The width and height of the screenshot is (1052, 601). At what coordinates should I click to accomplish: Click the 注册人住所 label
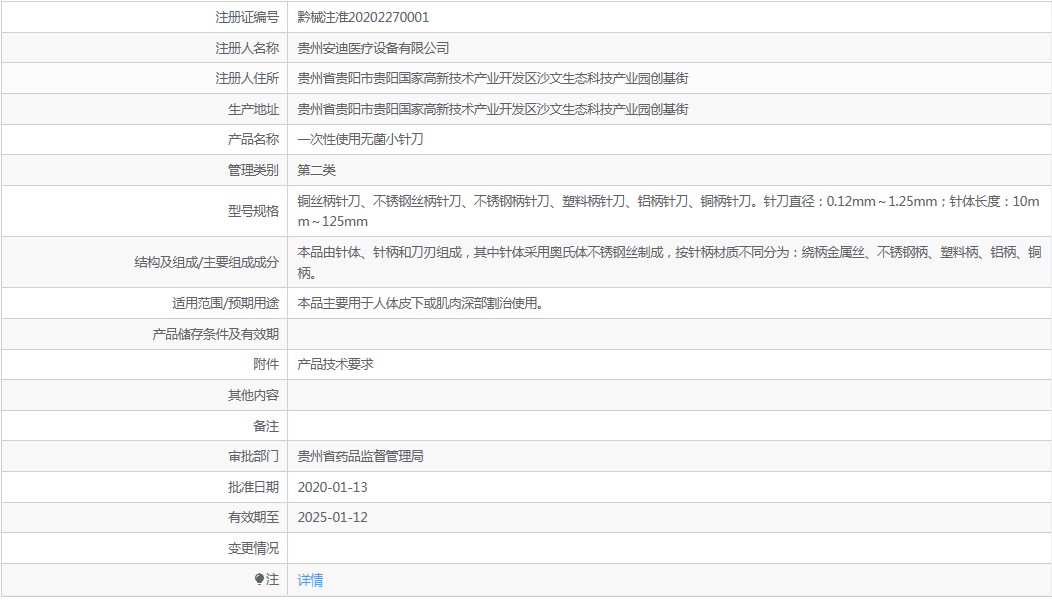(x=247, y=78)
